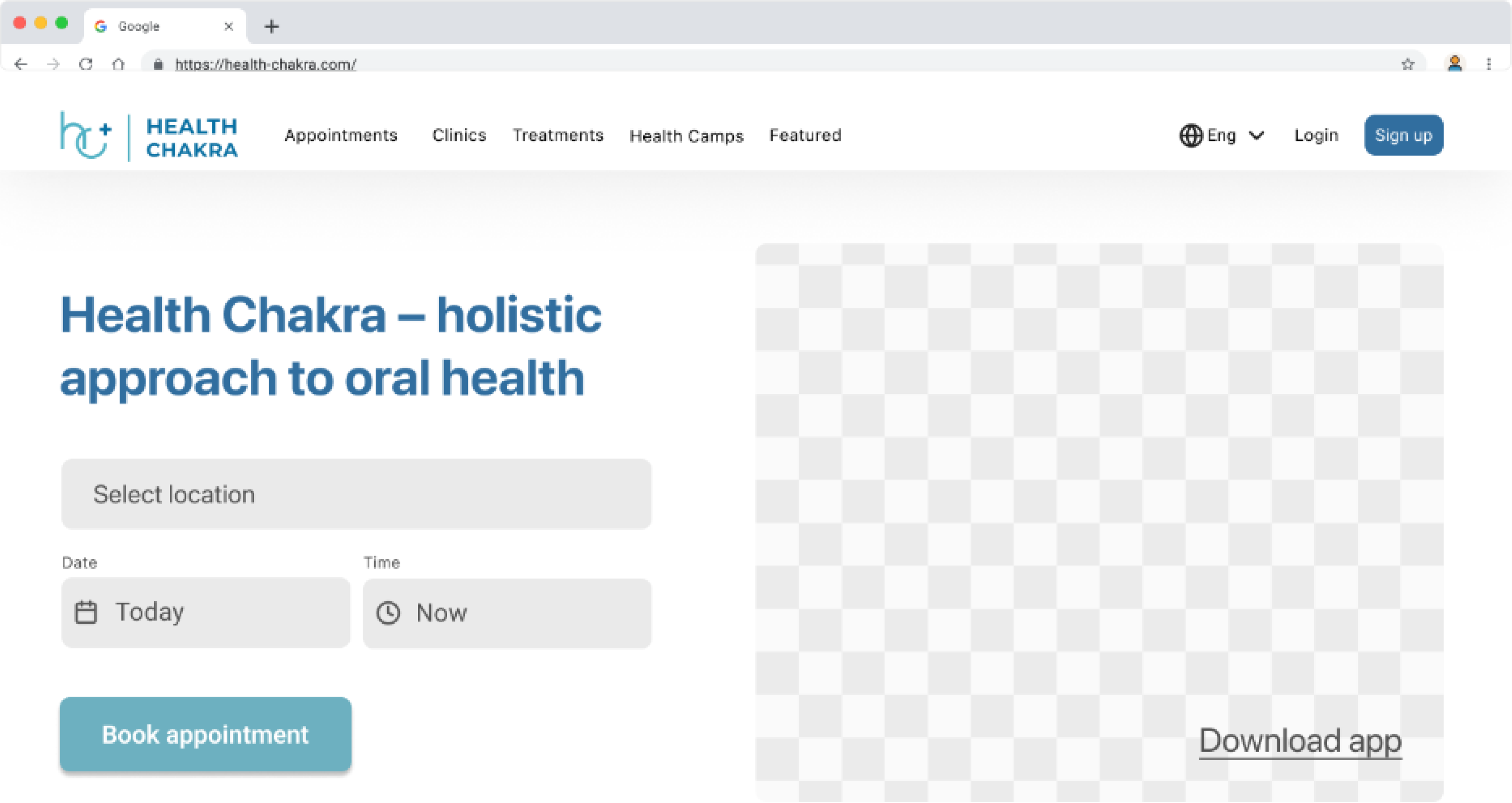This screenshot has width=1512, height=803.
Task: Expand the Eng language dropdown chevron
Action: pos(1257,136)
